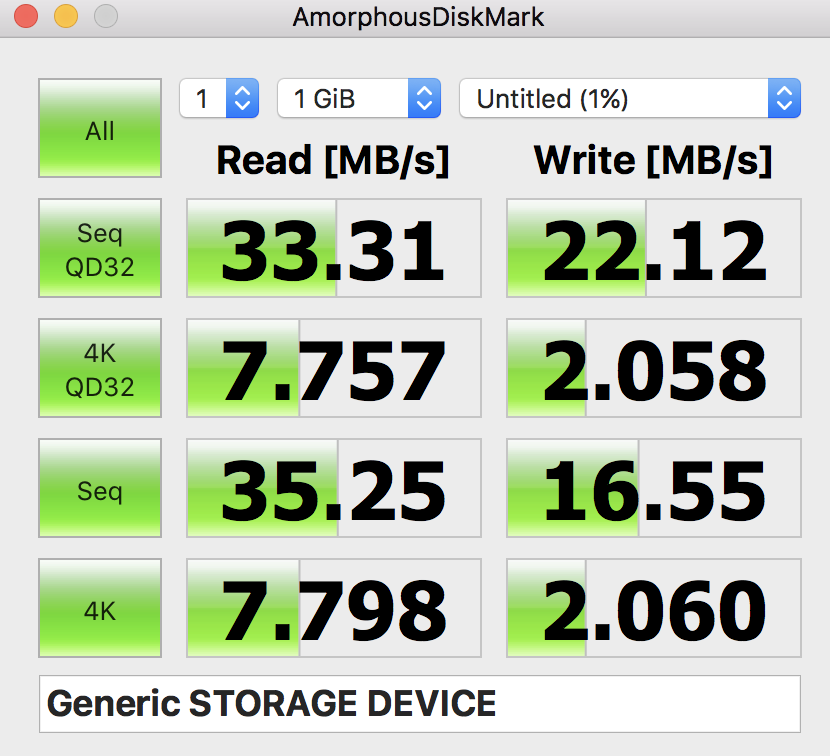The width and height of the screenshot is (830, 756).
Task: Start the Seq QD32 benchmark
Action: (x=100, y=248)
